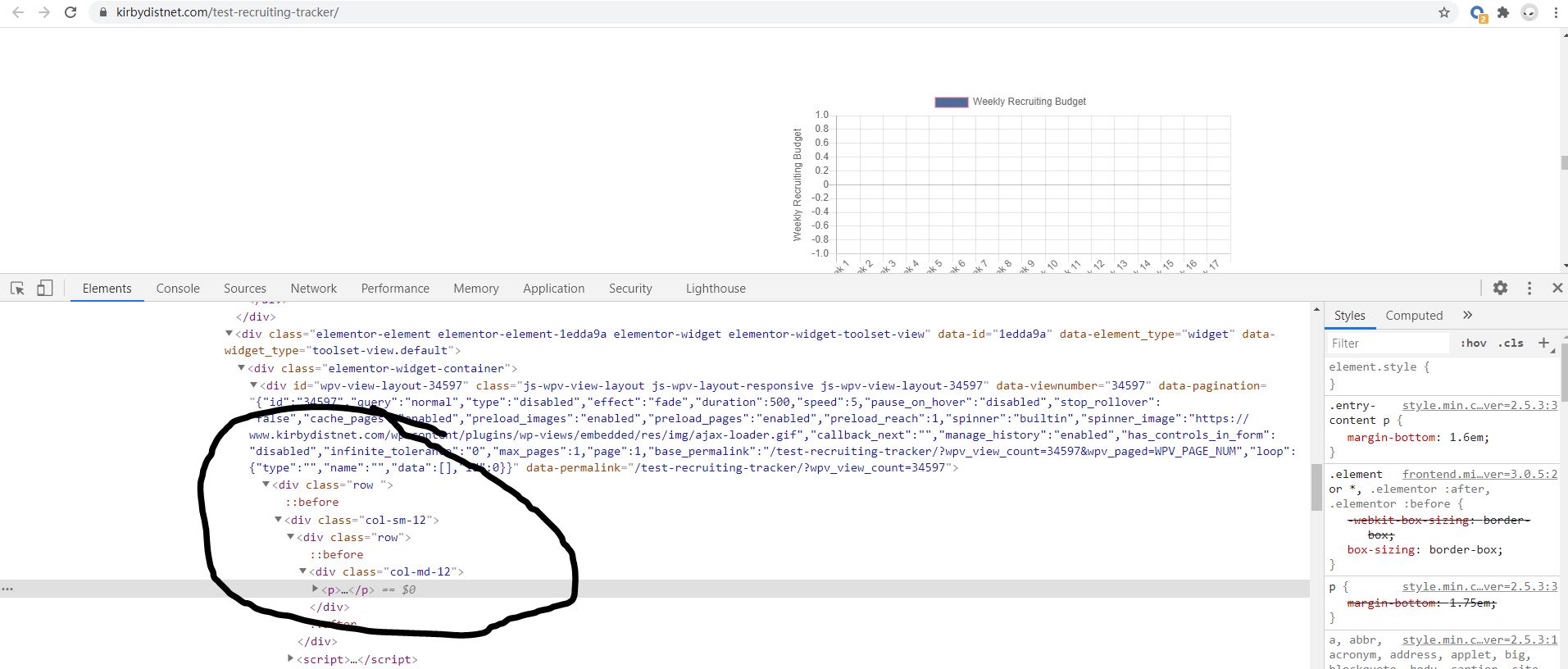Open the Chrome three-dot menu
1568x669 pixels.
click(x=1555, y=12)
